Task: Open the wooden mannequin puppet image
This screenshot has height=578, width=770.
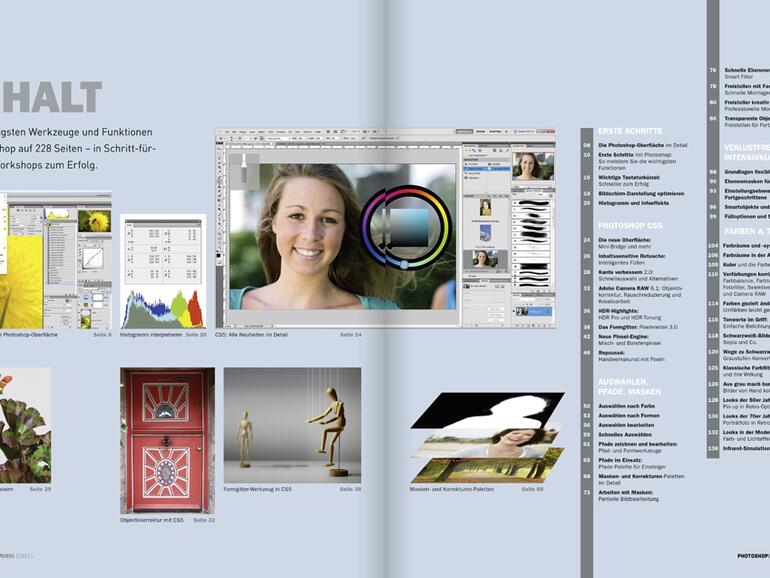Action: tap(292, 425)
